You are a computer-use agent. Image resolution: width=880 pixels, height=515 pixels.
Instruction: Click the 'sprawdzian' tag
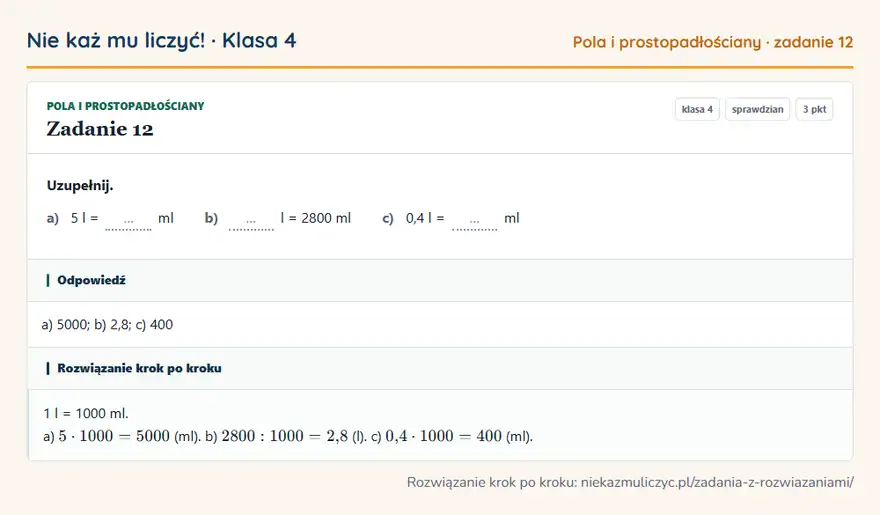pyautogui.click(x=757, y=109)
